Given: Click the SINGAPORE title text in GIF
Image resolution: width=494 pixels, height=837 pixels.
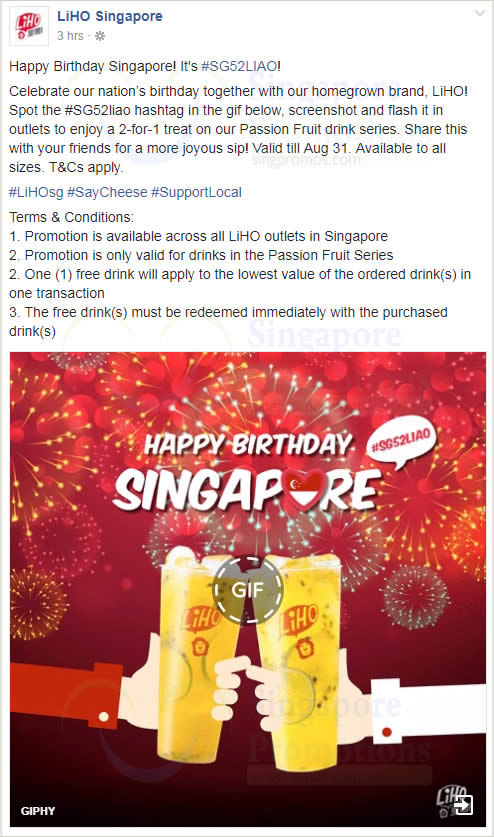Looking at the screenshot, I should (x=248, y=489).
